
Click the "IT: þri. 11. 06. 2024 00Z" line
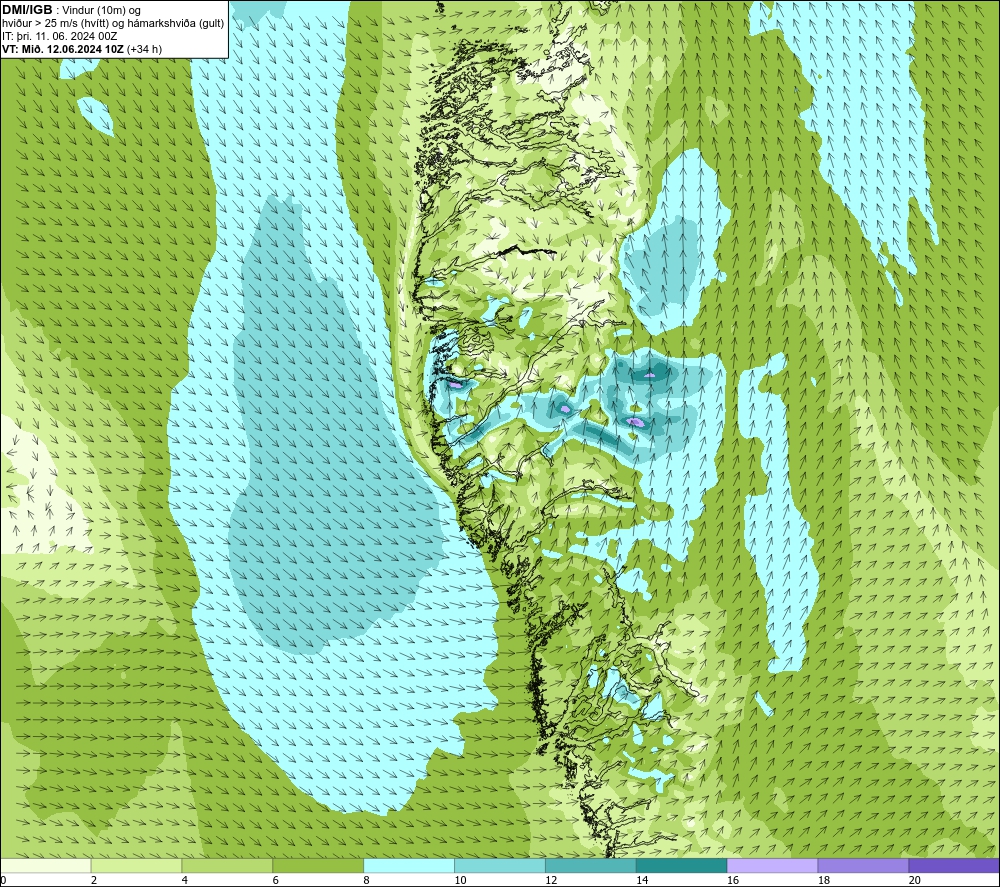(x=59, y=36)
